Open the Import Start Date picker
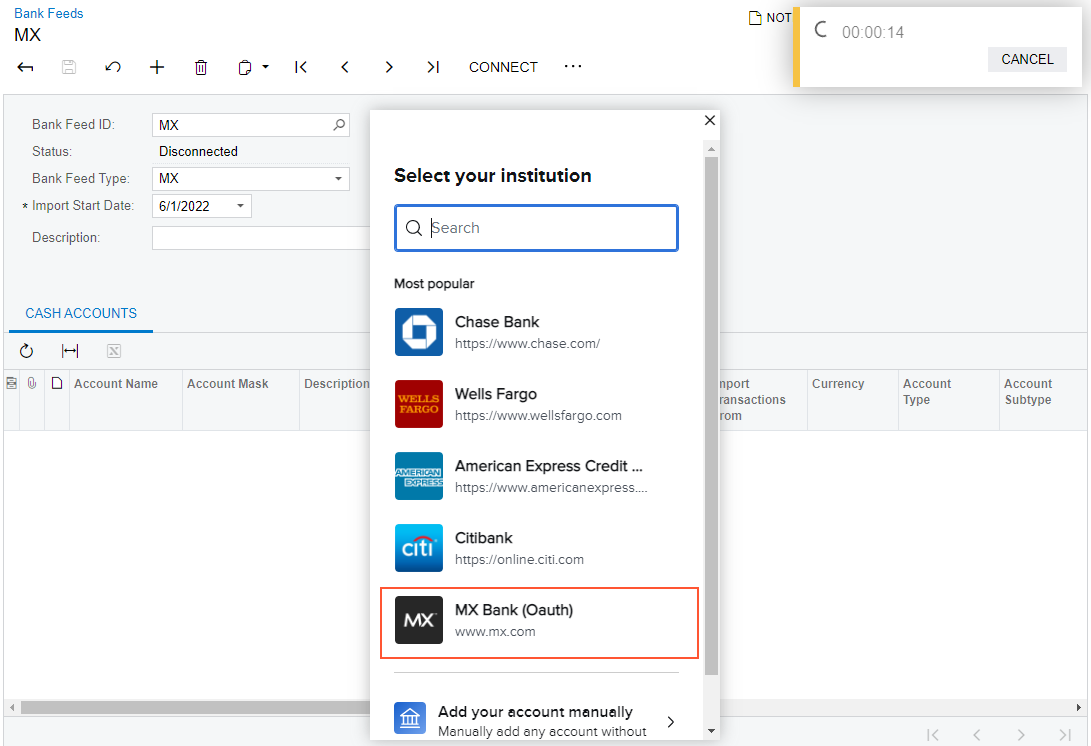The image size is (1091, 746). click(240, 206)
